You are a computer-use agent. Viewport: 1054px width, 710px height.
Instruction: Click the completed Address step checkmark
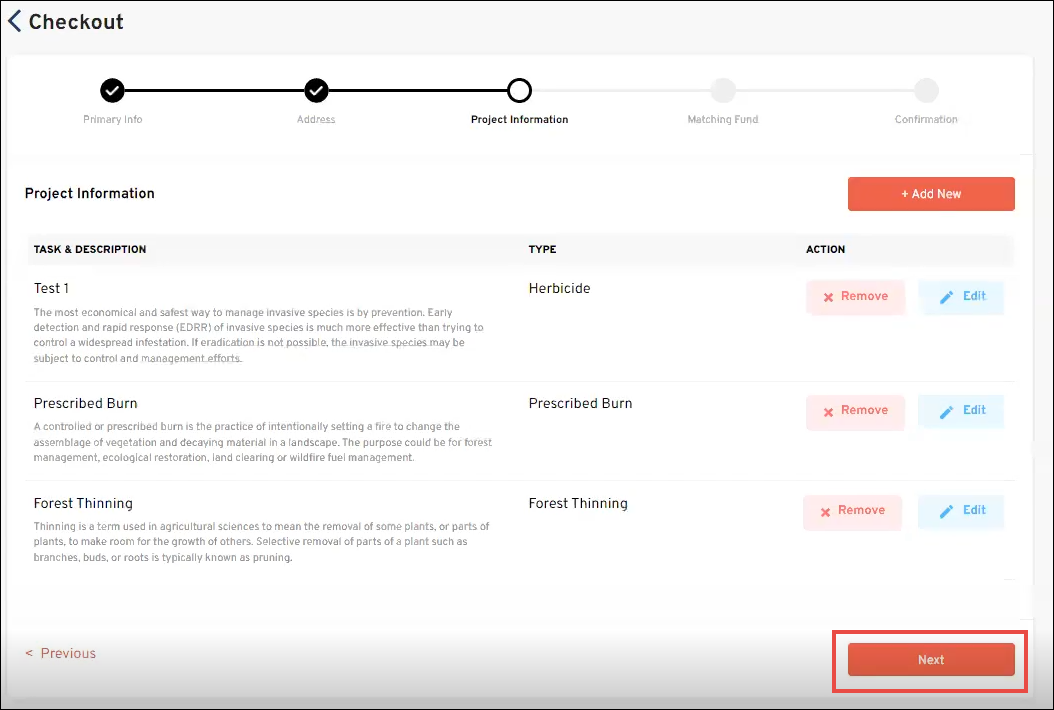click(316, 91)
